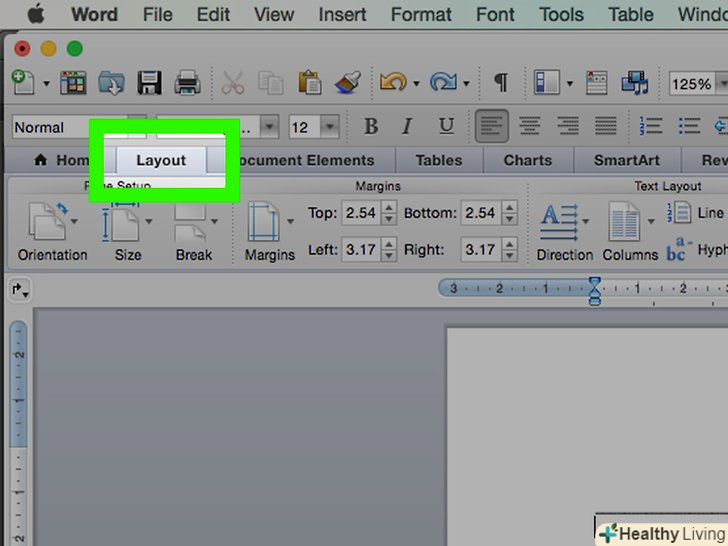Open the Toolbox icon
The height and width of the screenshot is (546, 728).
click(x=597, y=83)
